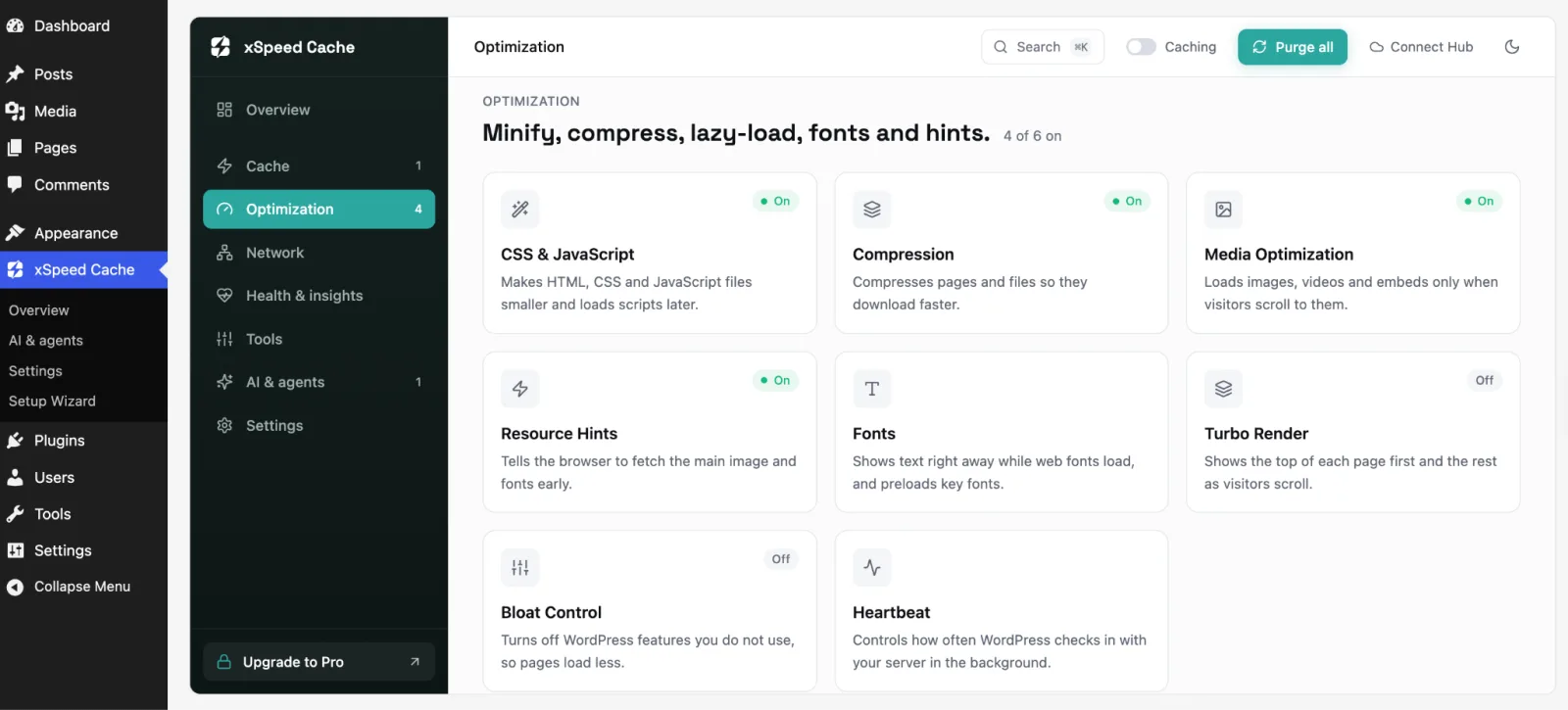
Task: Click the image icon on Media Optimization card
Action: [1223, 209]
